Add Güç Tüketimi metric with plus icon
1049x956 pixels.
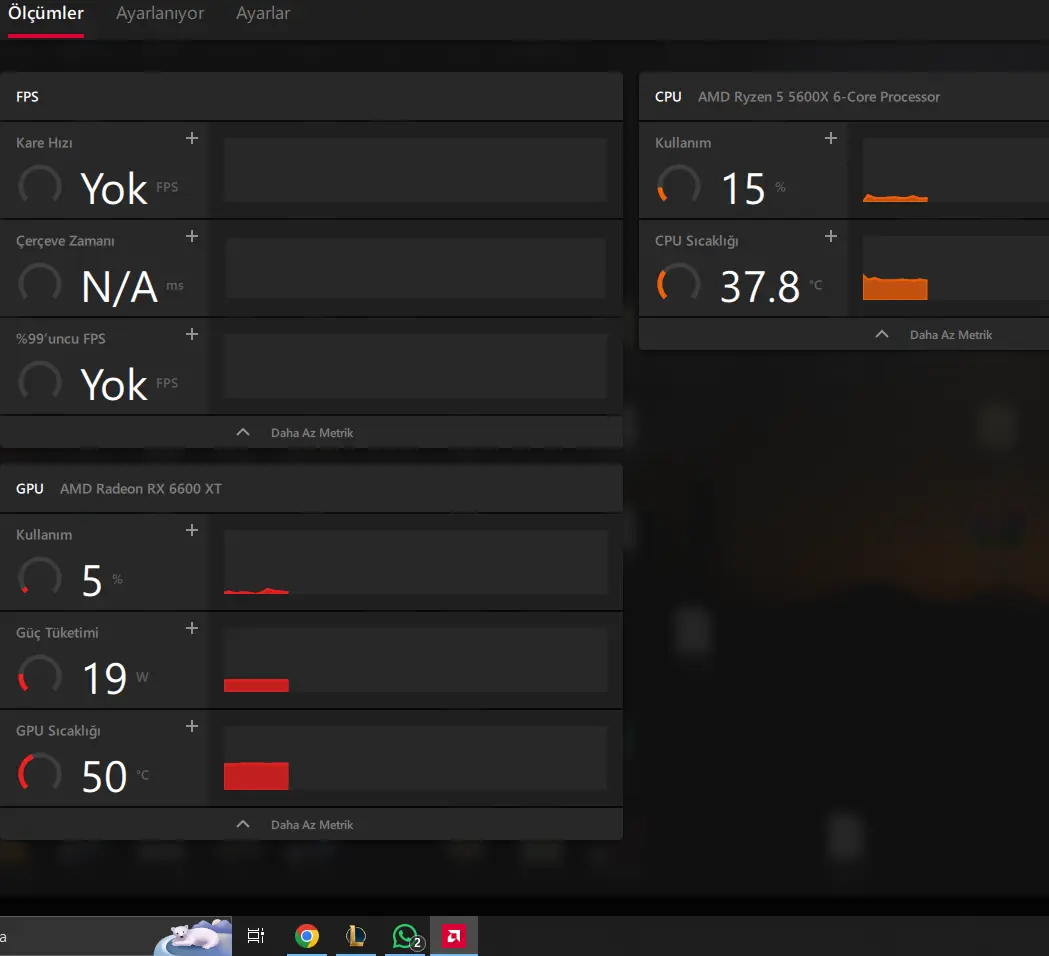(192, 628)
